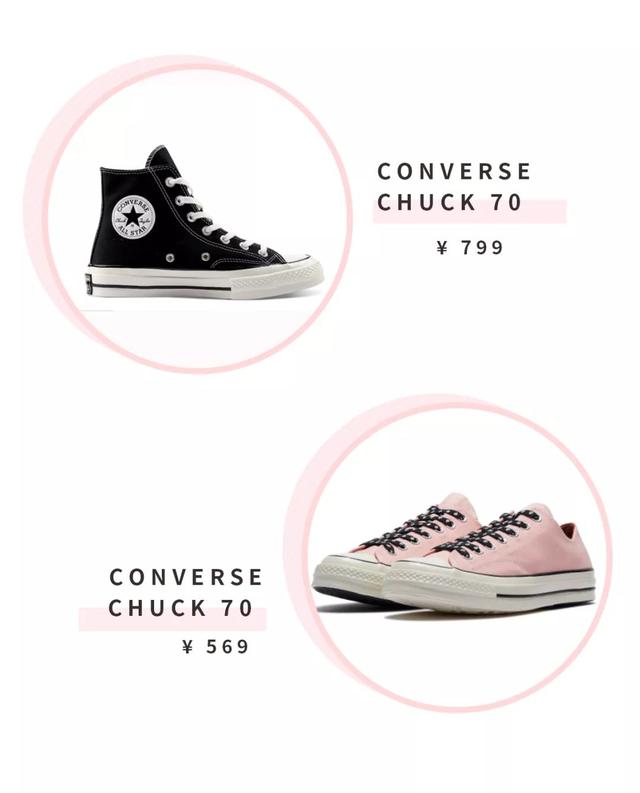The image size is (640, 793).
Task: Click the yen symbol beside 799
Action: (442, 248)
